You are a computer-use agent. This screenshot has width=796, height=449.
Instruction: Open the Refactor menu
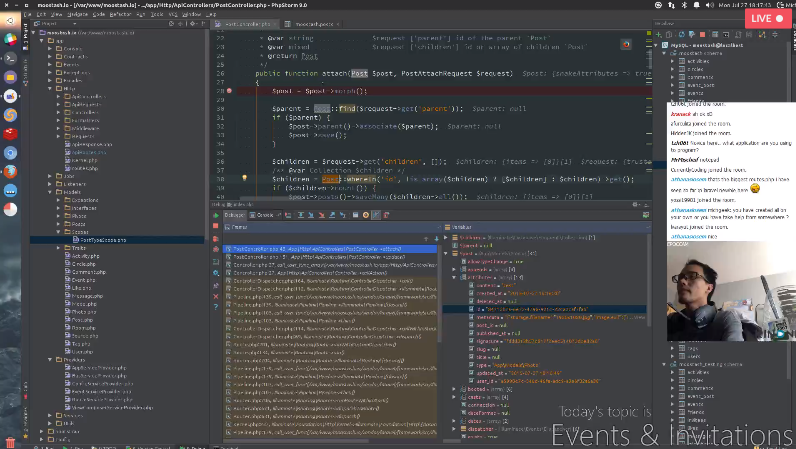coord(120,14)
